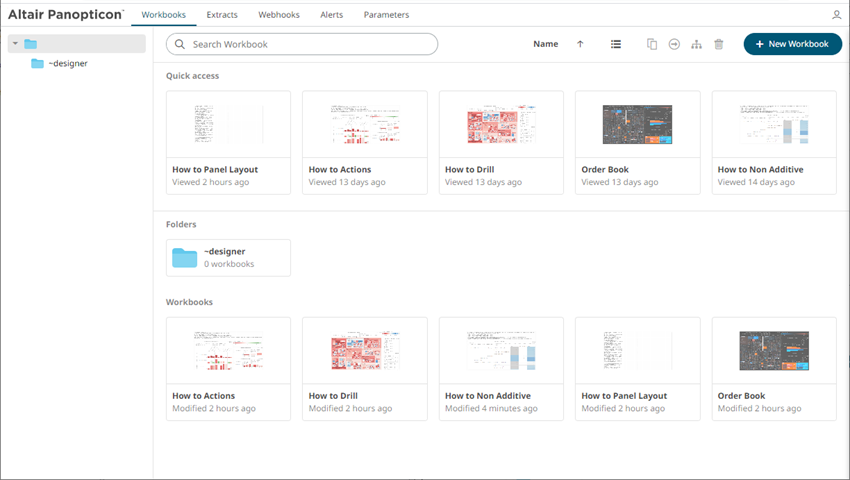Image resolution: width=850 pixels, height=480 pixels.
Task: Click the copy workbook icon
Action: coord(652,44)
